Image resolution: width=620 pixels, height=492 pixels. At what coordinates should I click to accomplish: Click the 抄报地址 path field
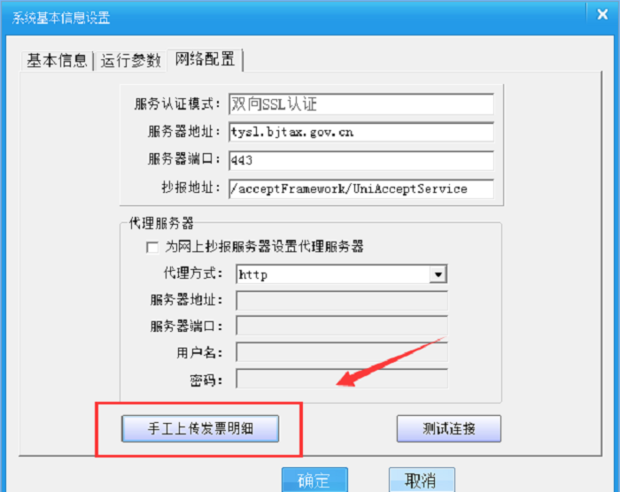[361, 189]
